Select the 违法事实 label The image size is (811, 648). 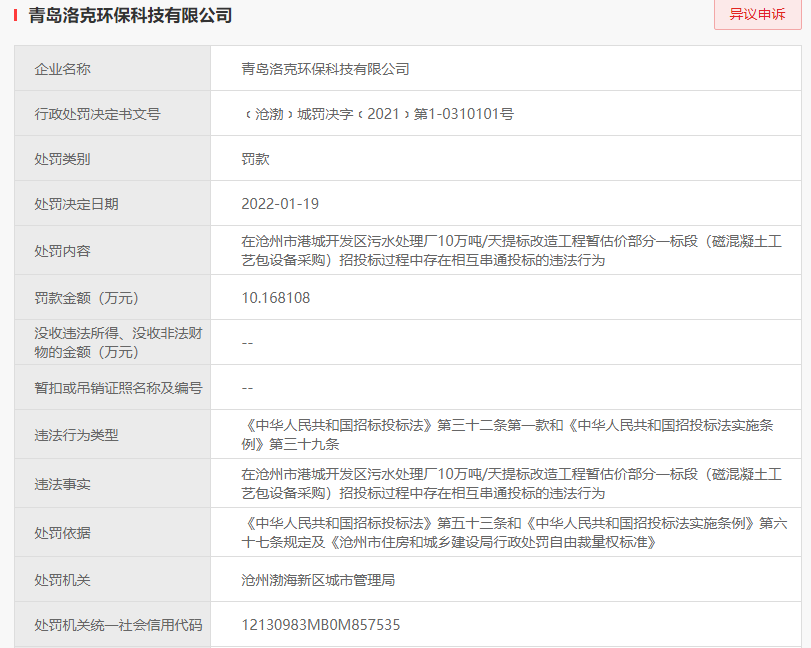[63, 484]
